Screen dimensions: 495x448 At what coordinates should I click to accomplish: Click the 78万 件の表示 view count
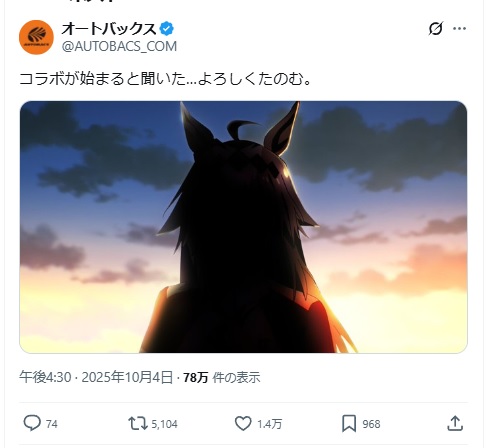tap(222, 377)
